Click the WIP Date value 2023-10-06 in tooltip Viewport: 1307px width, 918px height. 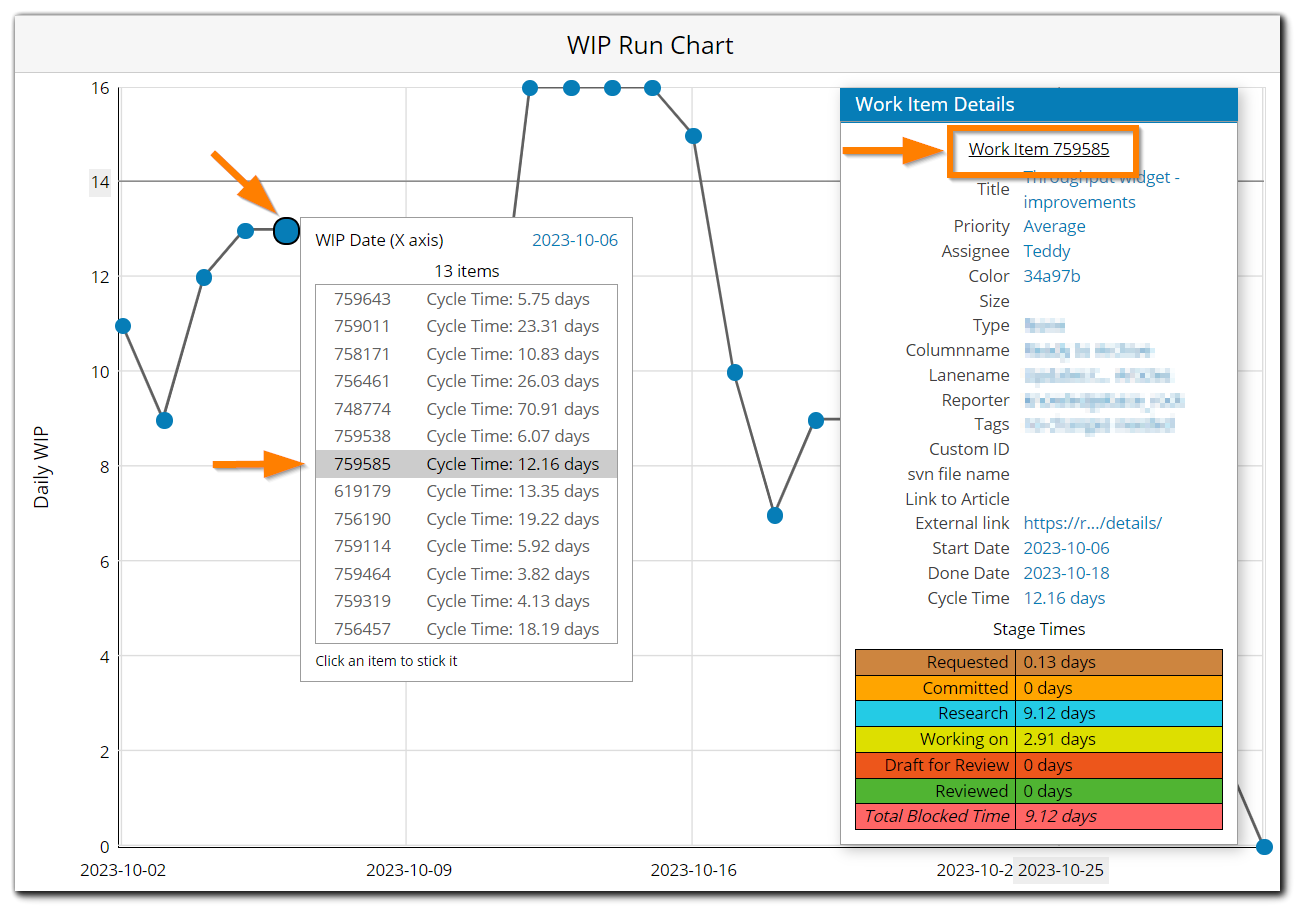pyautogui.click(x=576, y=239)
